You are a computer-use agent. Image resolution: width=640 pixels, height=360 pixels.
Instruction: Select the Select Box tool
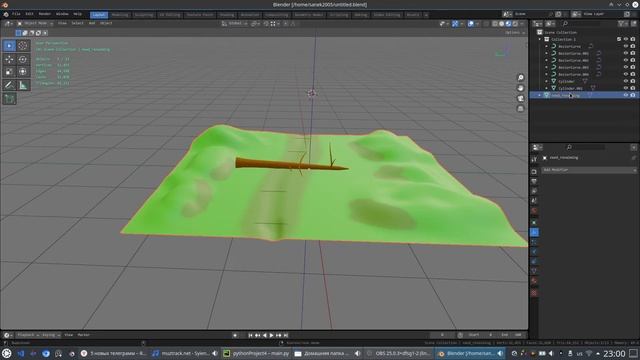tap(9, 46)
